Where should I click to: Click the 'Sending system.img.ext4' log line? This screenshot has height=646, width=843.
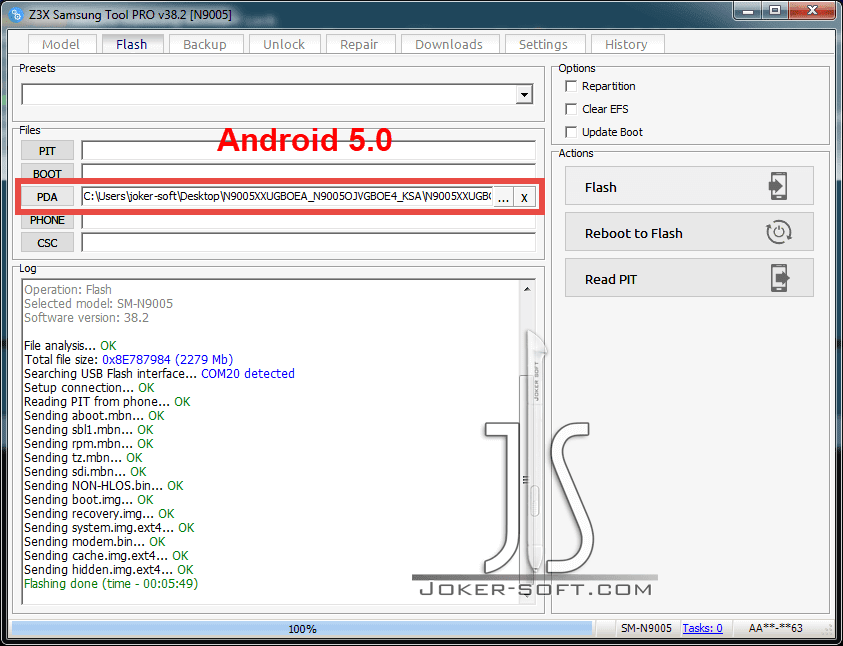(109, 528)
